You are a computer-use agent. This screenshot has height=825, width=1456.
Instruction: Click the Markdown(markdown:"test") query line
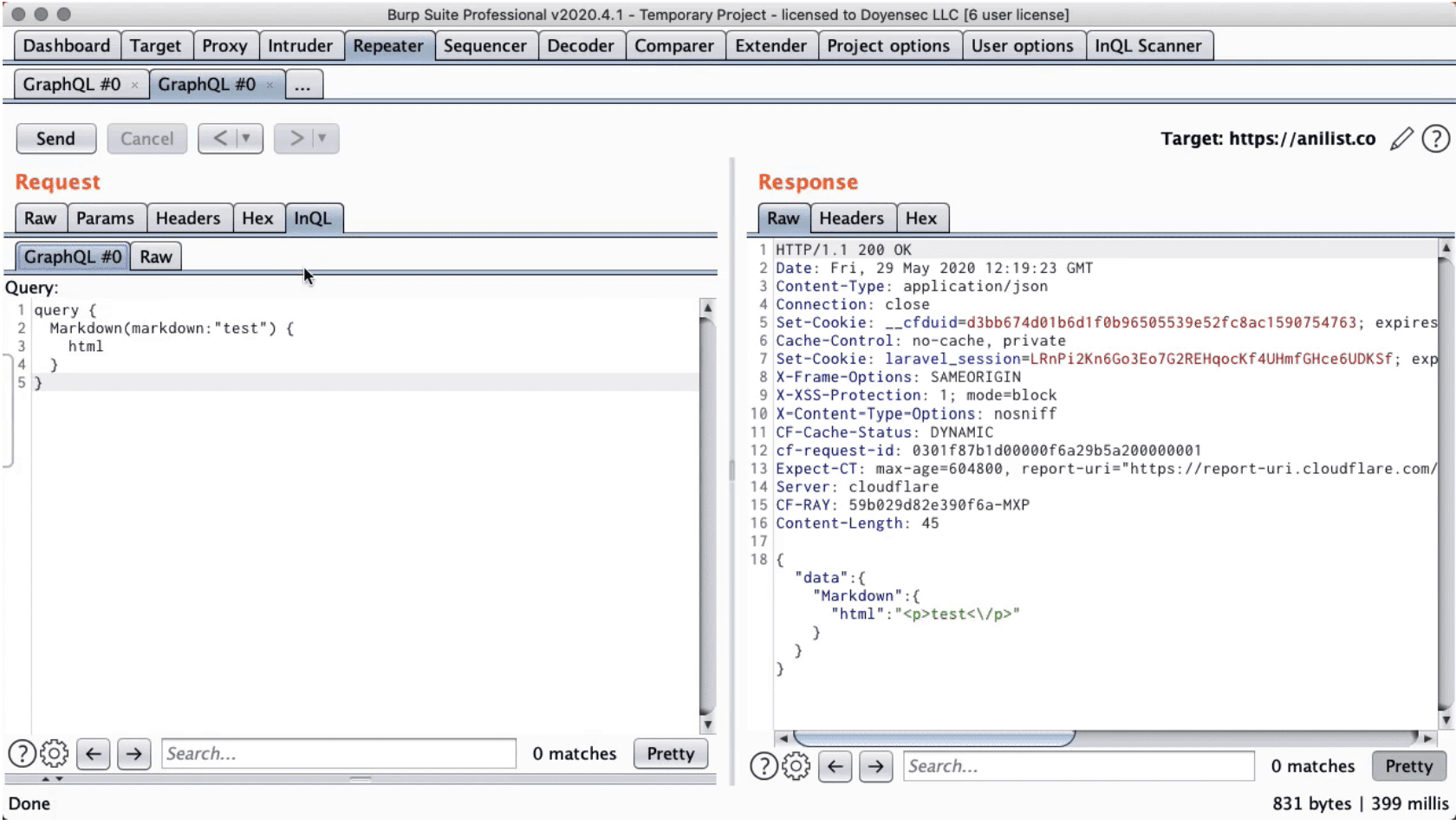coord(172,328)
